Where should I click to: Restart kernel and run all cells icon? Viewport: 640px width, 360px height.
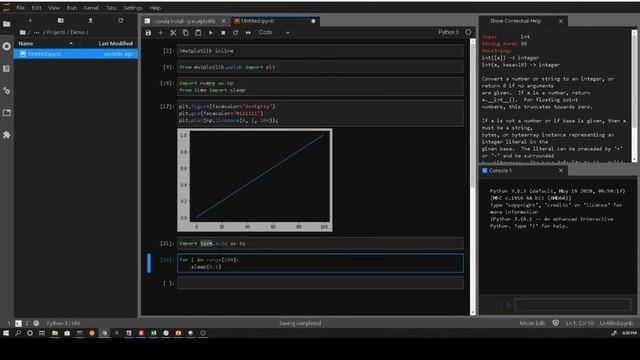[248, 33]
